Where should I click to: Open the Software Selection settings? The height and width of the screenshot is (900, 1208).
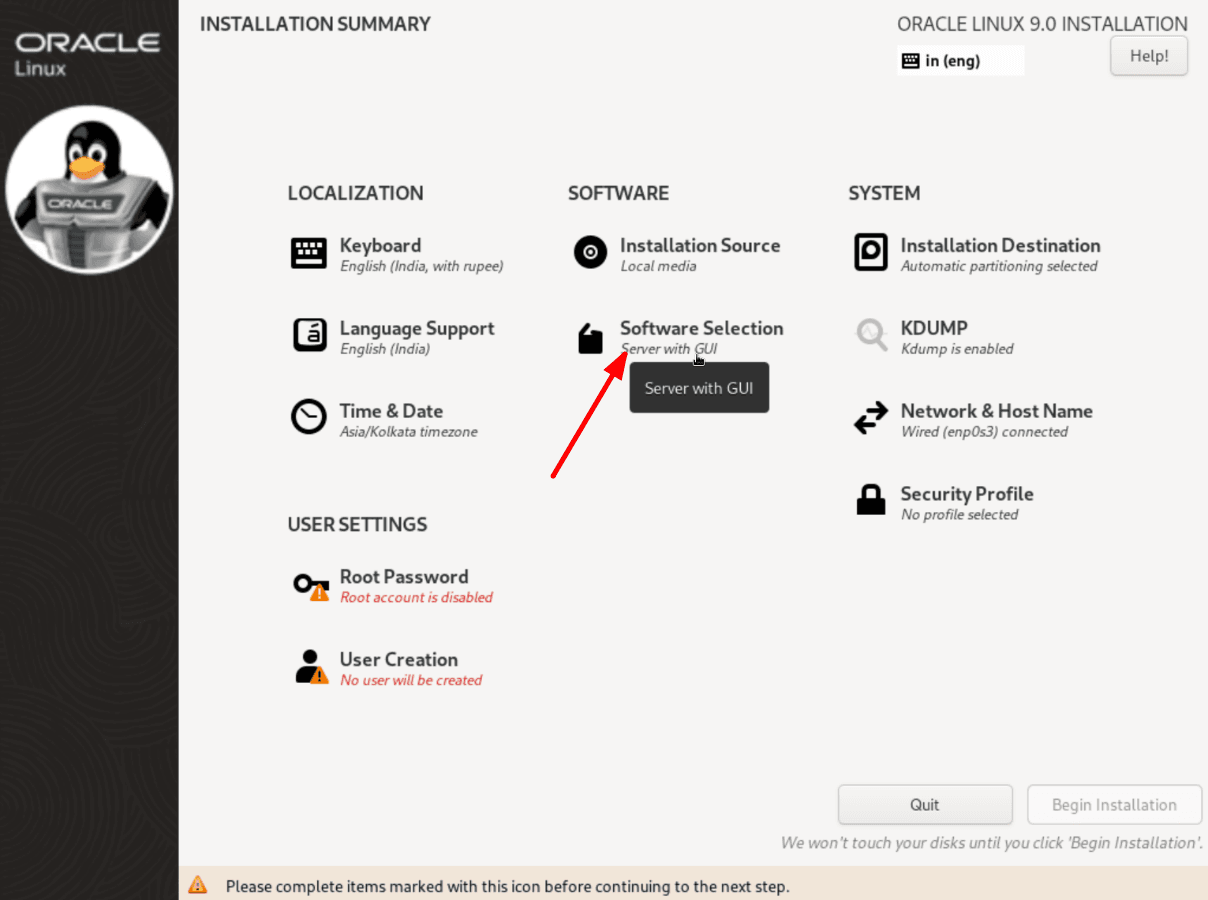701,328
